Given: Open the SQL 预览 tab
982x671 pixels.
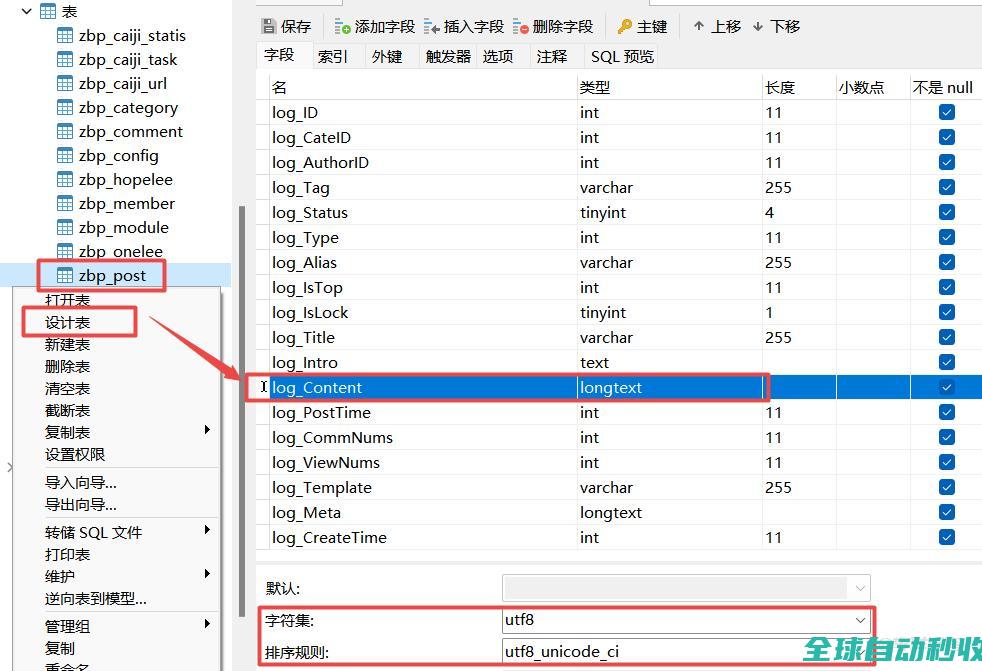Looking at the screenshot, I should click(x=621, y=56).
